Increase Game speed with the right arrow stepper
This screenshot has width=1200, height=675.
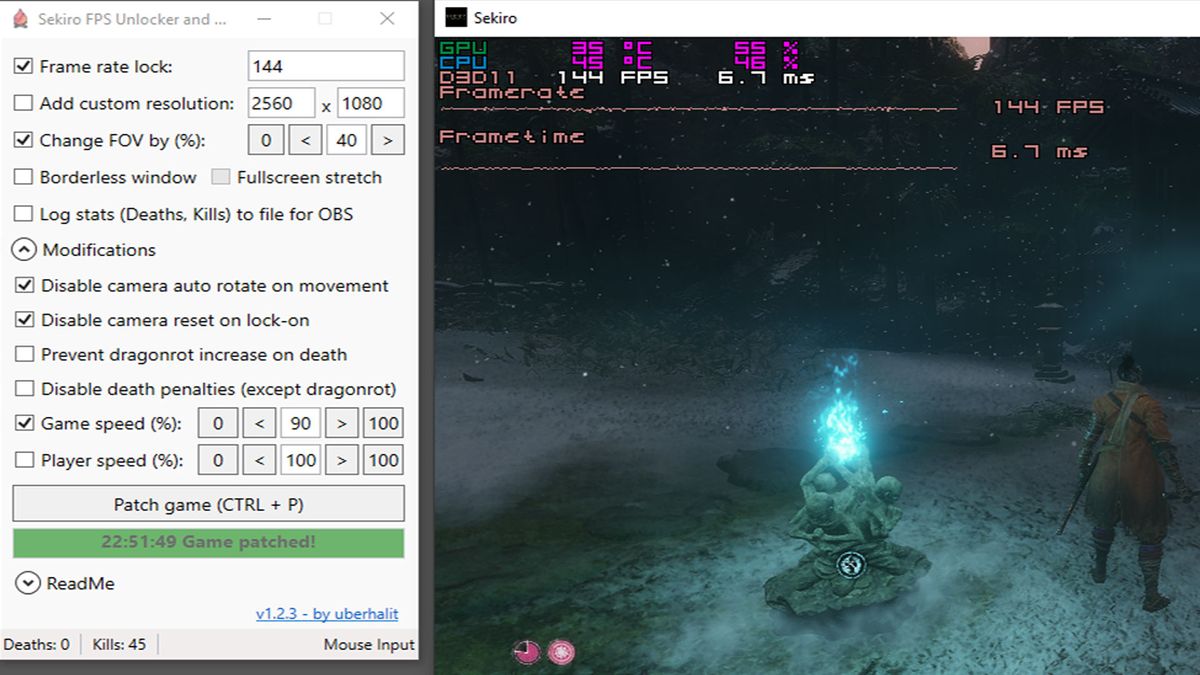point(342,423)
